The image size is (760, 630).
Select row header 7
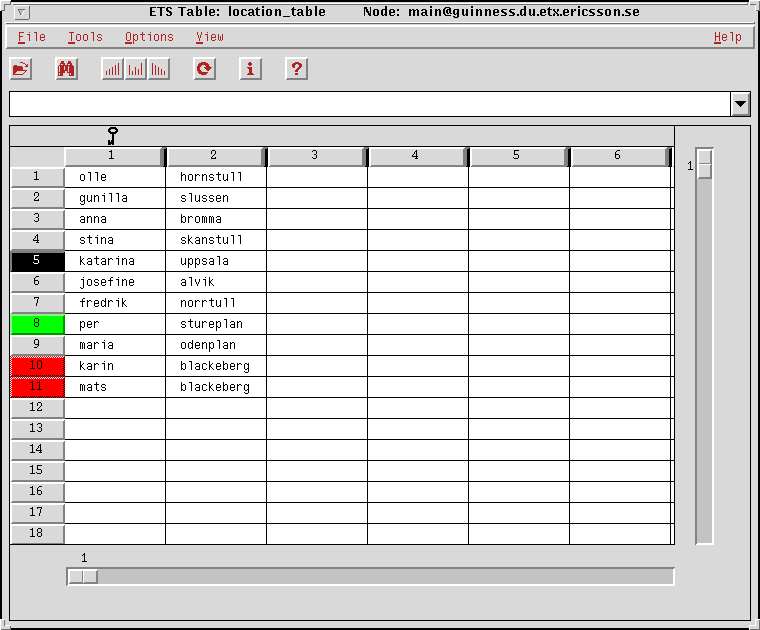coord(37,303)
